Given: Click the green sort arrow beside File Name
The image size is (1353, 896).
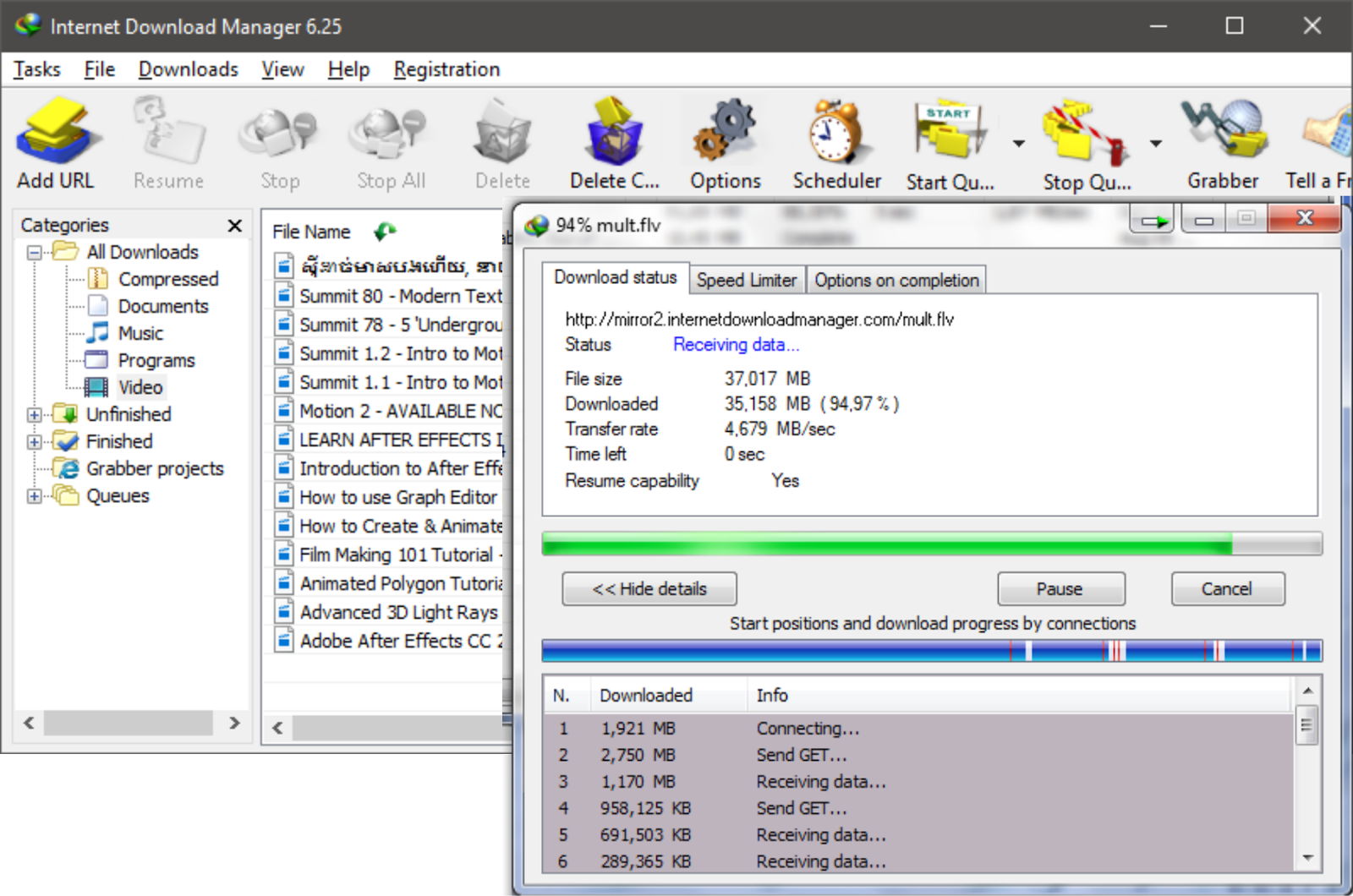Looking at the screenshot, I should point(385,231).
